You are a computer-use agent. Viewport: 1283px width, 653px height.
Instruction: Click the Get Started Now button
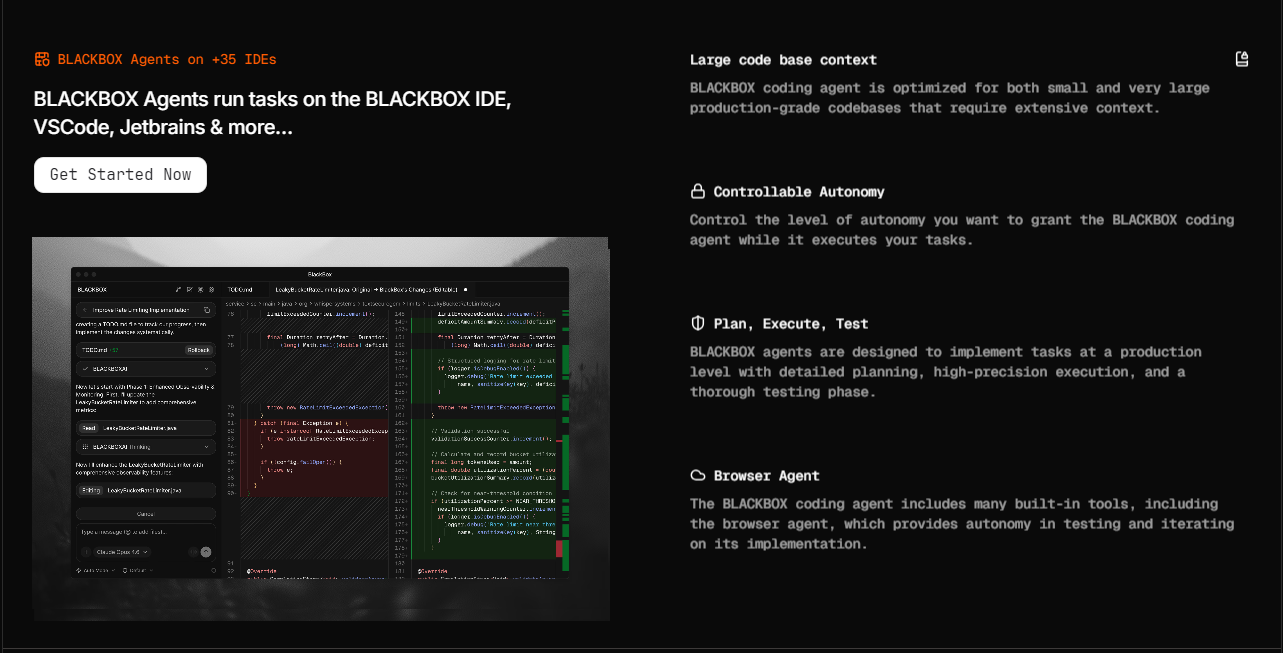coord(120,174)
